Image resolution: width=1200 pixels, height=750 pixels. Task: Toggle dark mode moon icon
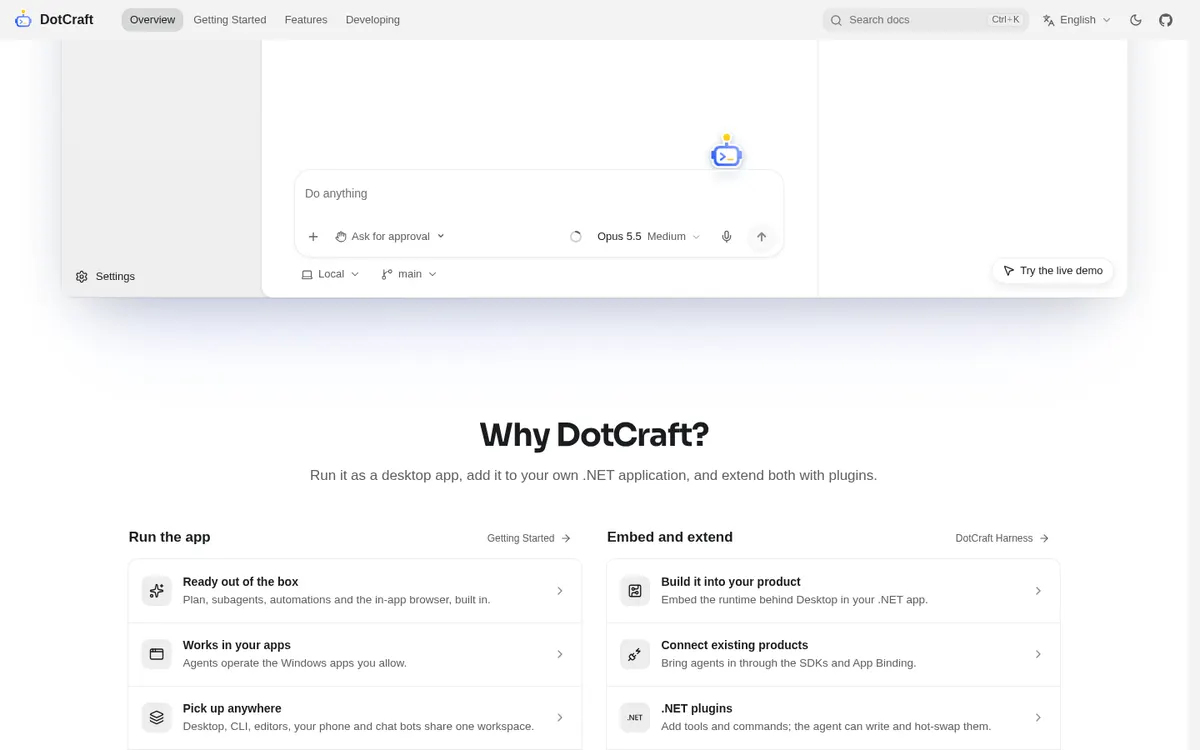click(x=1136, y=20)
